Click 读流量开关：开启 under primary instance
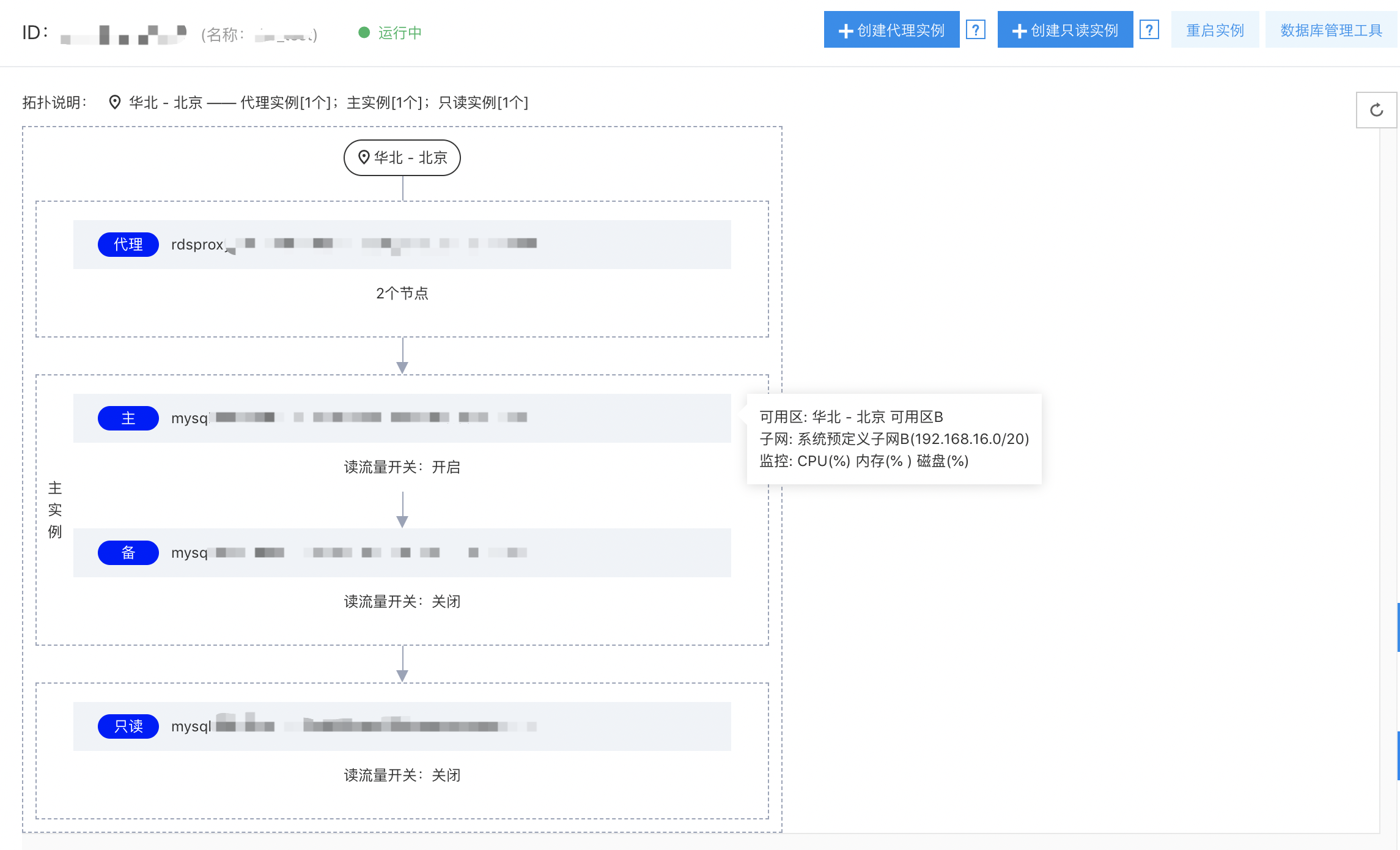The image size is (1400, 850). coord(402,467)
